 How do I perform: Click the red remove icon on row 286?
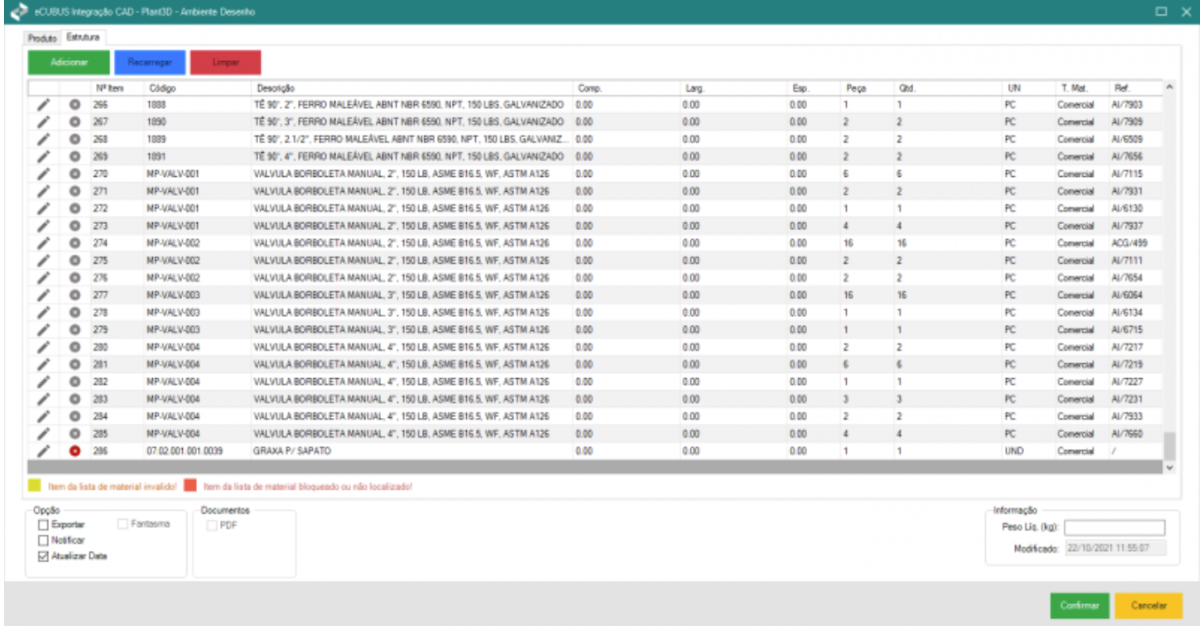[x=74, y=451]
